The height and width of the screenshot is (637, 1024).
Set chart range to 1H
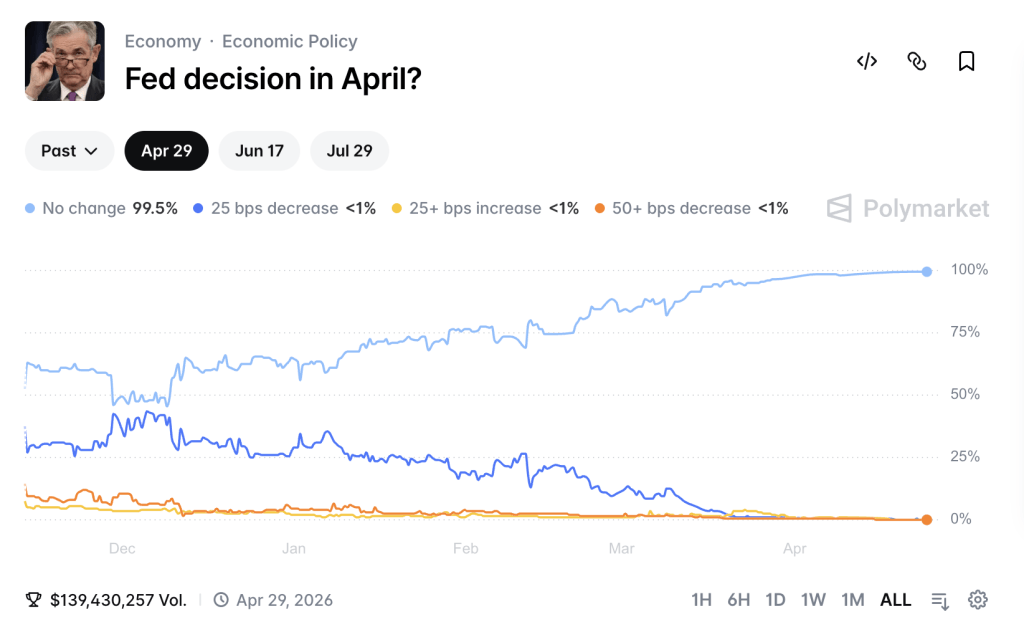tap(701, 600)
